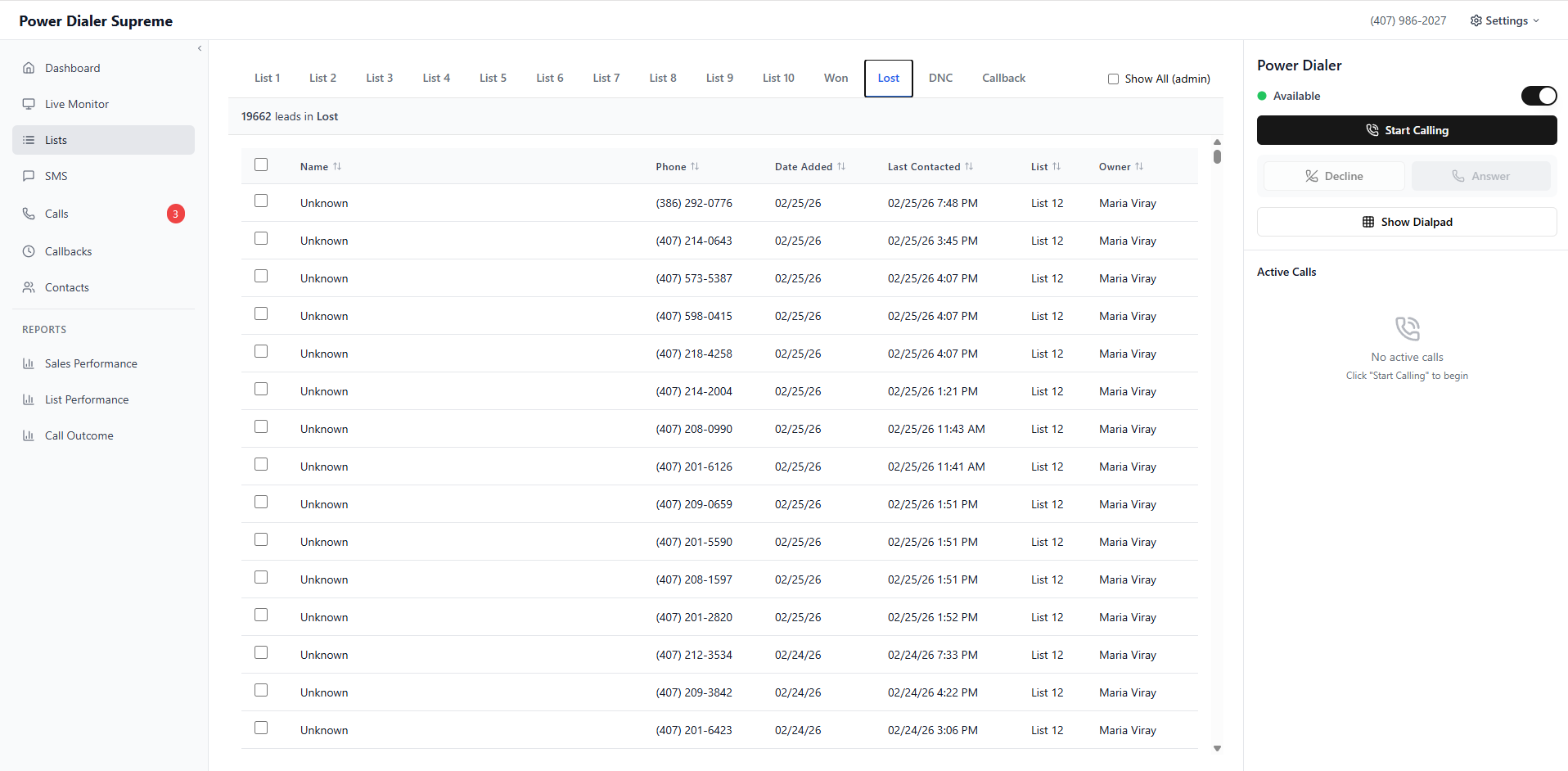Click the List 10 tab
The height and width of the screenshot is (771, 1568).
[x=778, y=78]
